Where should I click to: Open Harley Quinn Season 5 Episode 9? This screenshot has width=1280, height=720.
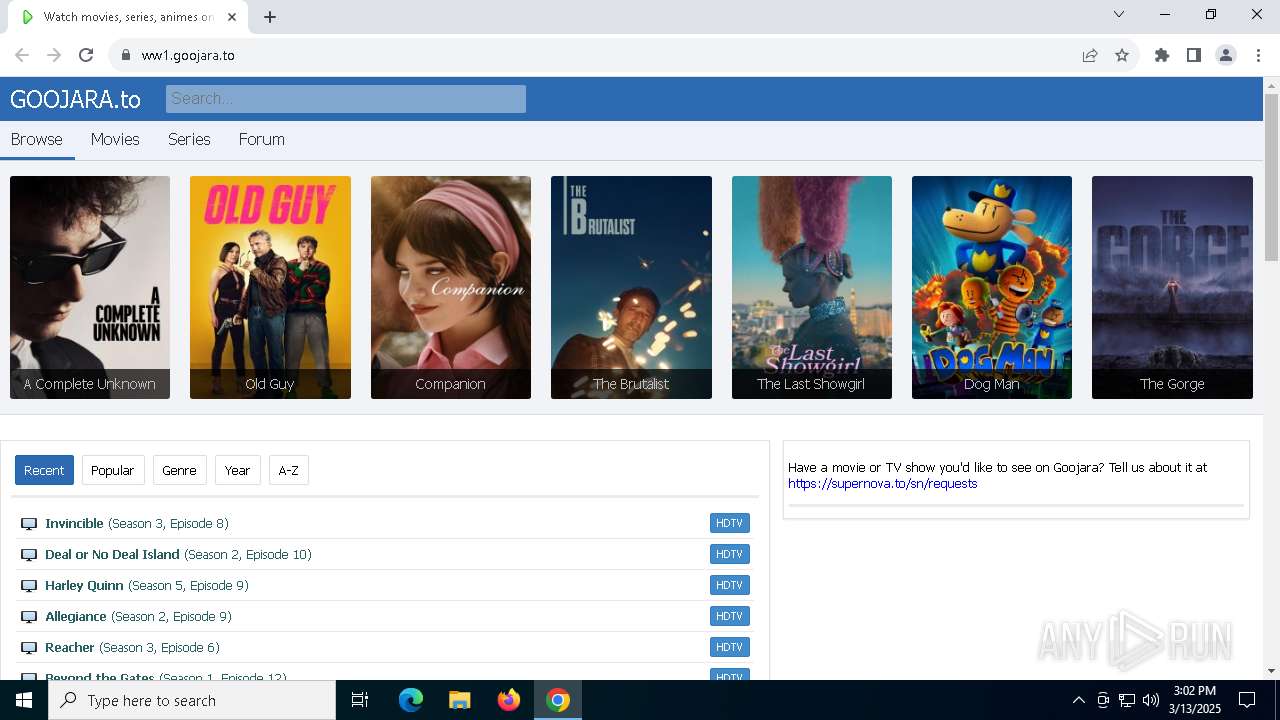click(147, 585)
